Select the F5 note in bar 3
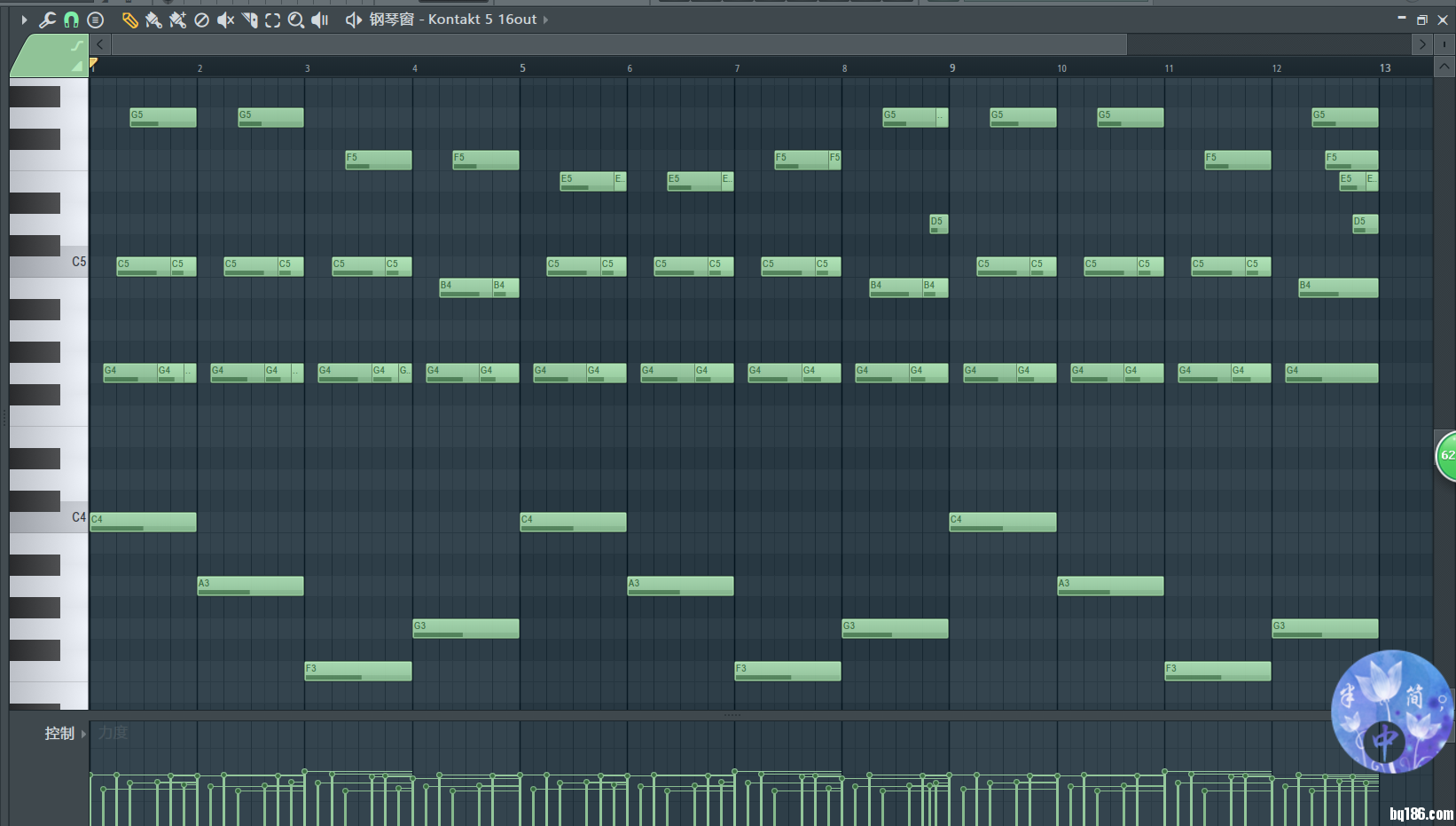The width and height of the screenshot is (1456, 826). pos(379,161)
